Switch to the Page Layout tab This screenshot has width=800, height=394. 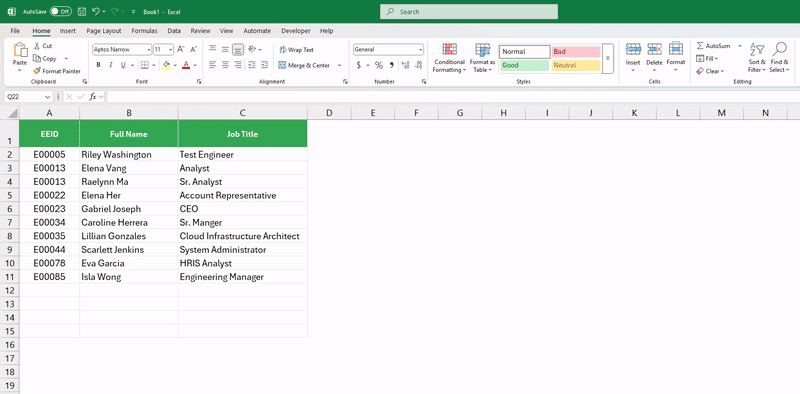[104, 31]
